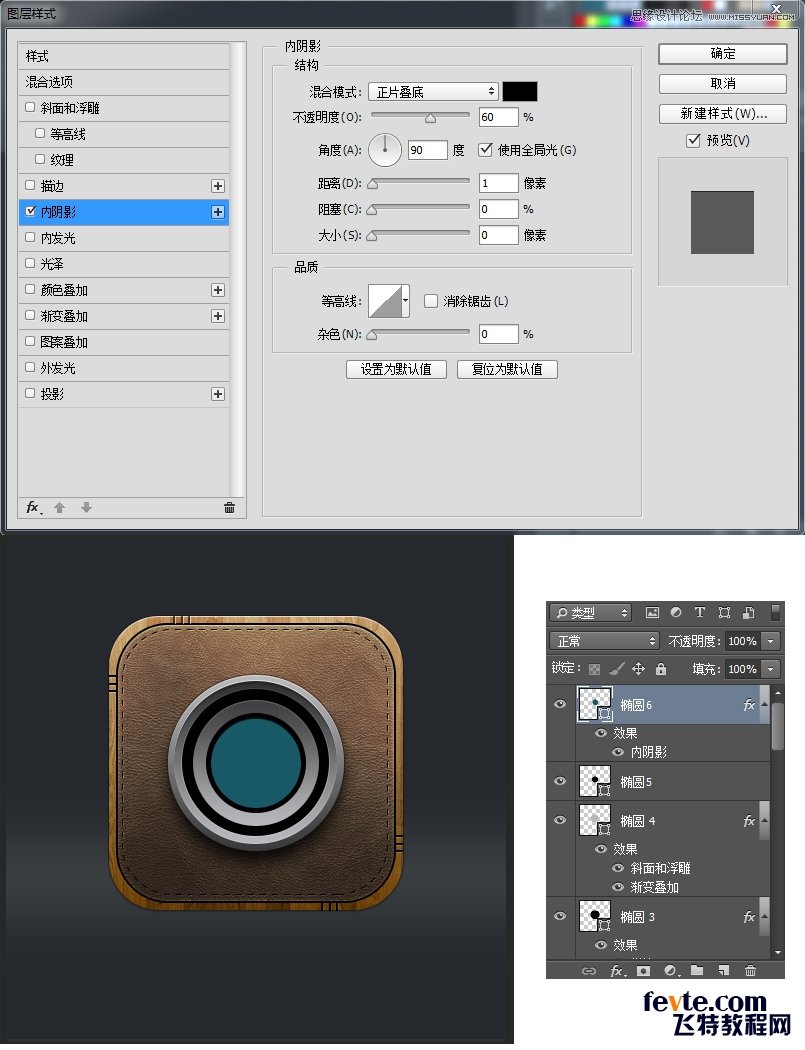Open 不透明度 100% dropdown arrow

(772, 641)
